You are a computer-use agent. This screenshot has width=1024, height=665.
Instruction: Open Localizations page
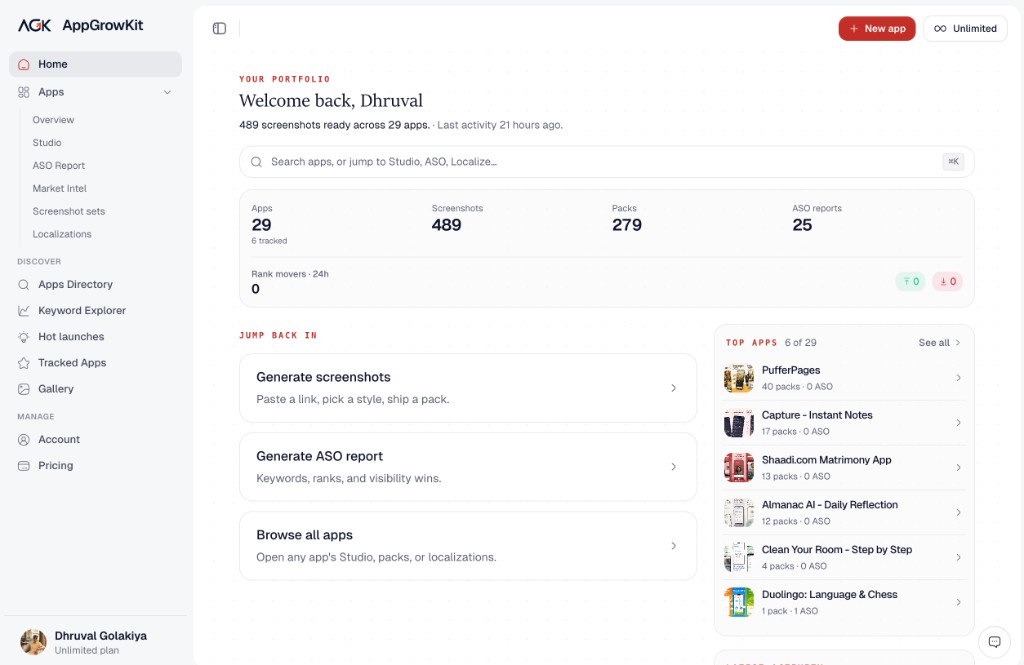coord(62,234)
